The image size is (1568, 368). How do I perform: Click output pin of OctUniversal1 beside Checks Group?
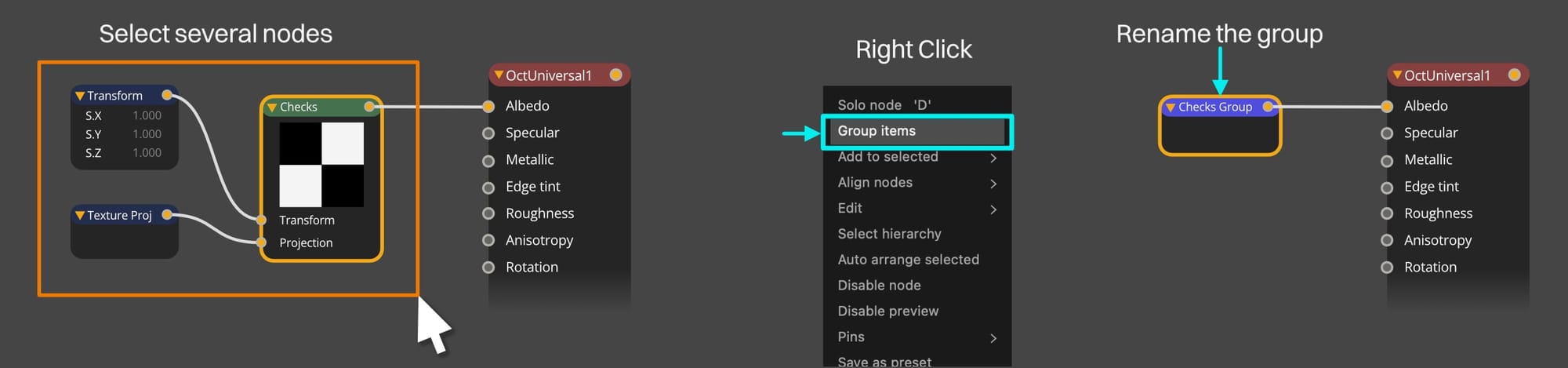tap(1514, 75)
